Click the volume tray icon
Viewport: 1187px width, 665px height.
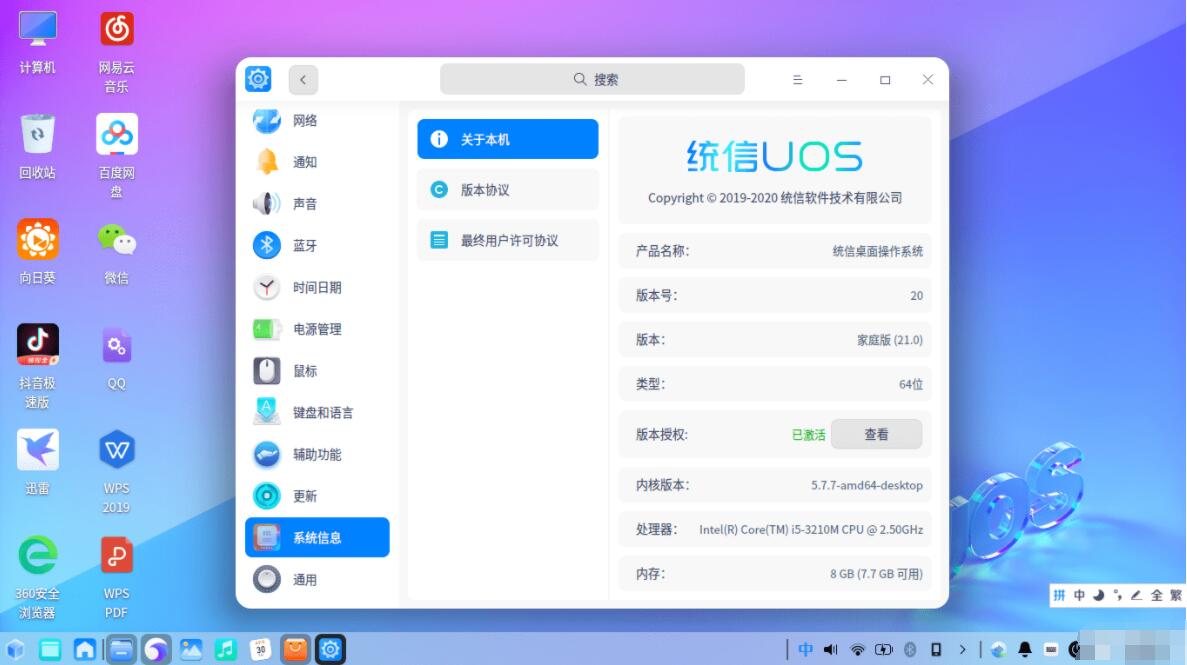[830, 649]
